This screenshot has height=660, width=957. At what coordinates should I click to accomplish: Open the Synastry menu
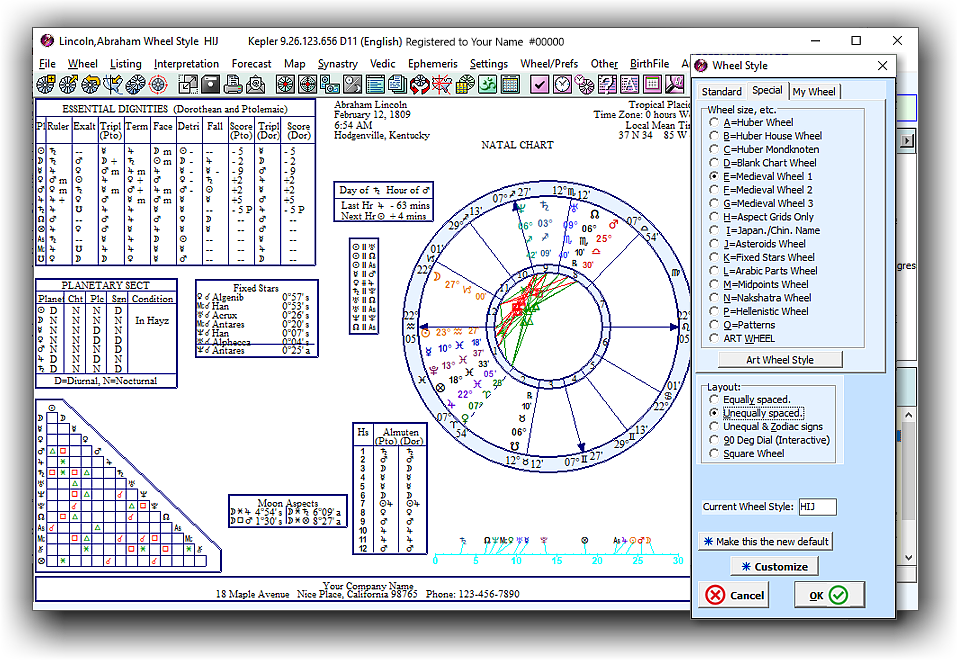pyautogui.click(x=337, y=64)
